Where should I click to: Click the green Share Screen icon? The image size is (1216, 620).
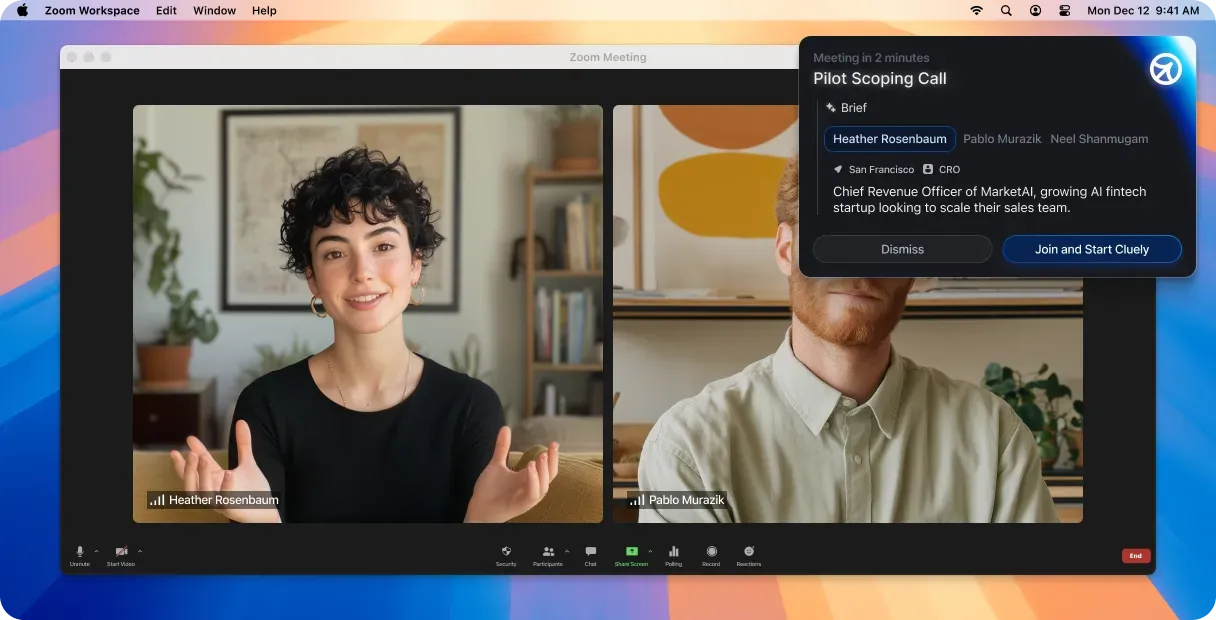coord(632,551)
